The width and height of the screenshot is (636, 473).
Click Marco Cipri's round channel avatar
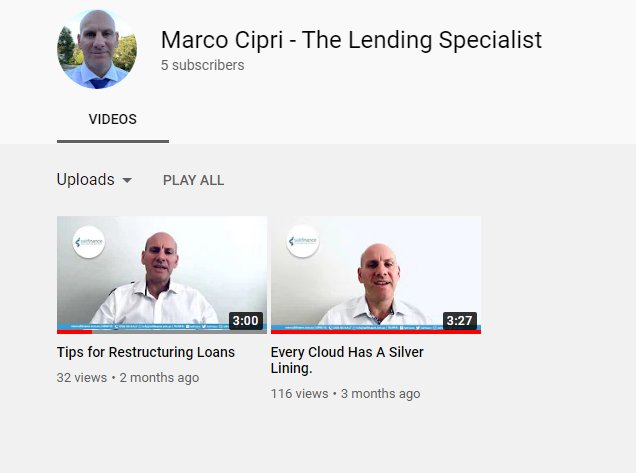[x=97, y=49]
